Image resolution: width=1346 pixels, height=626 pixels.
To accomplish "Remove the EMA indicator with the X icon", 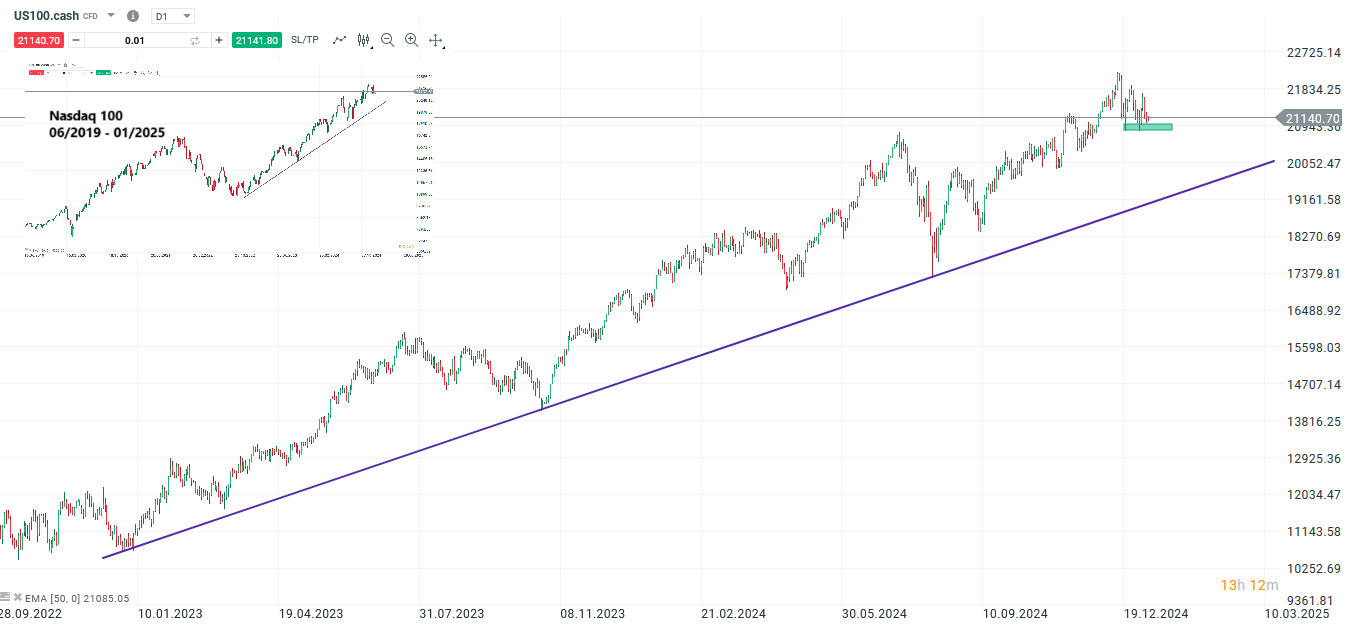I will [x=18, y=597].
